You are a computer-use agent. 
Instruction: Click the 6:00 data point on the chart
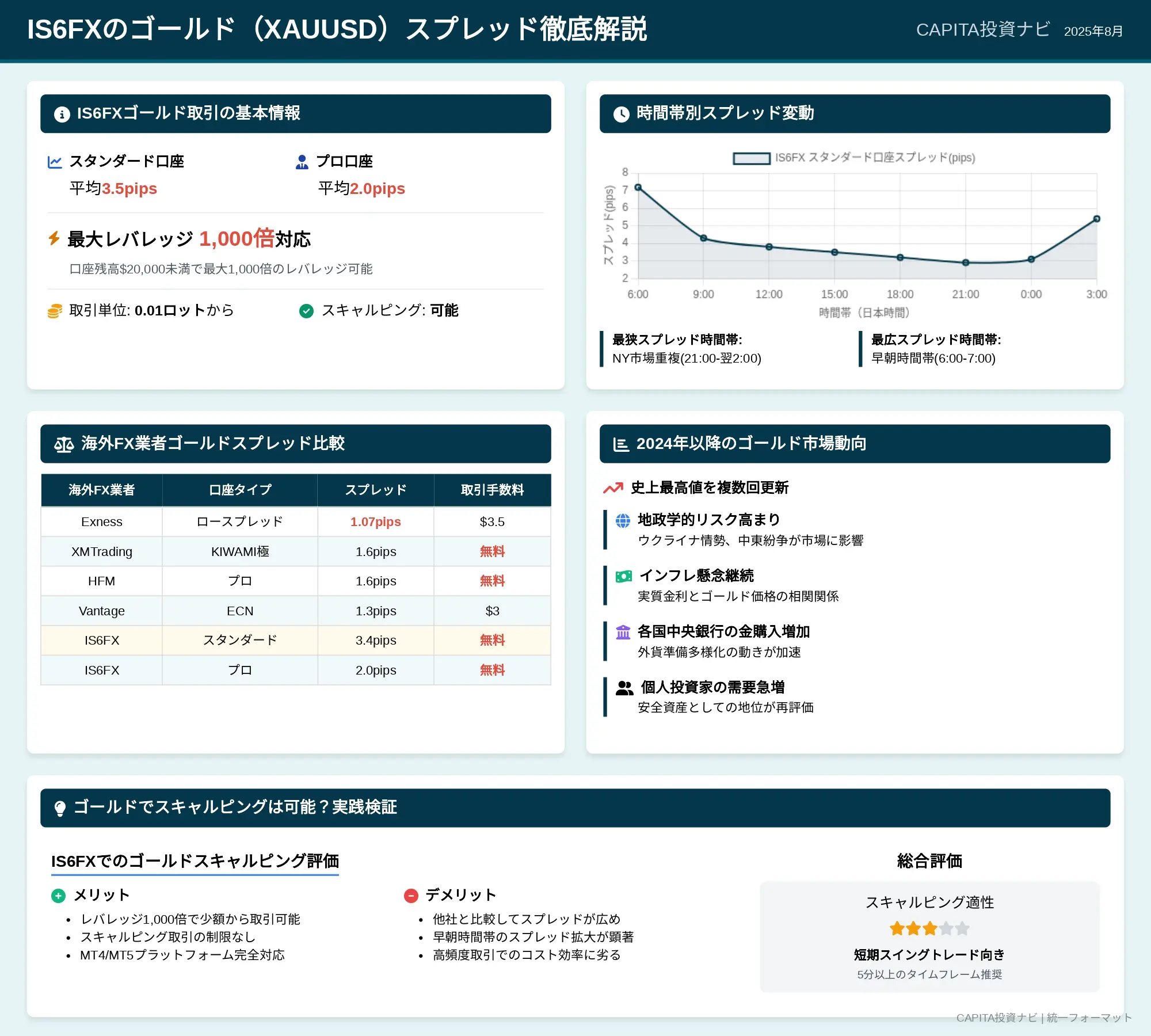[638, 188]
